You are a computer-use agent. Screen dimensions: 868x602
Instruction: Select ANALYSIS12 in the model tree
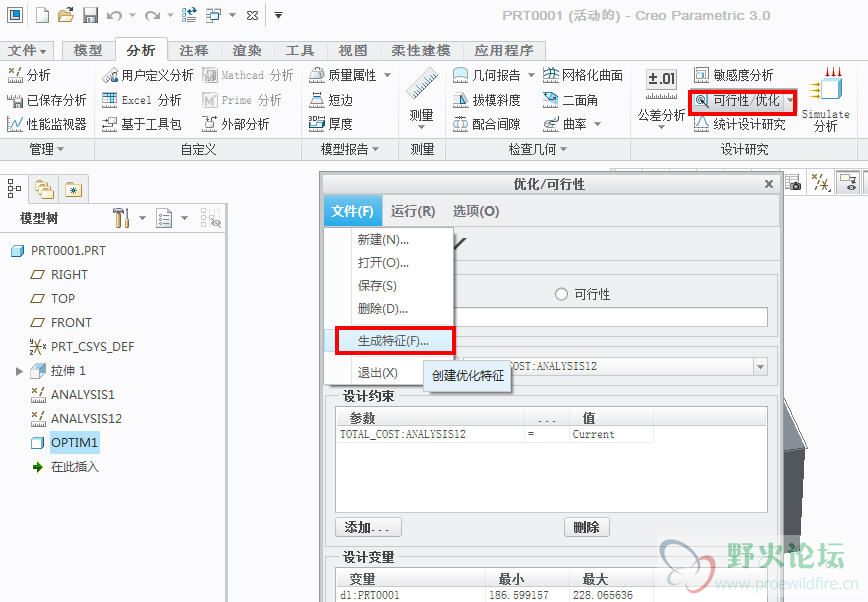coord(86,419)
